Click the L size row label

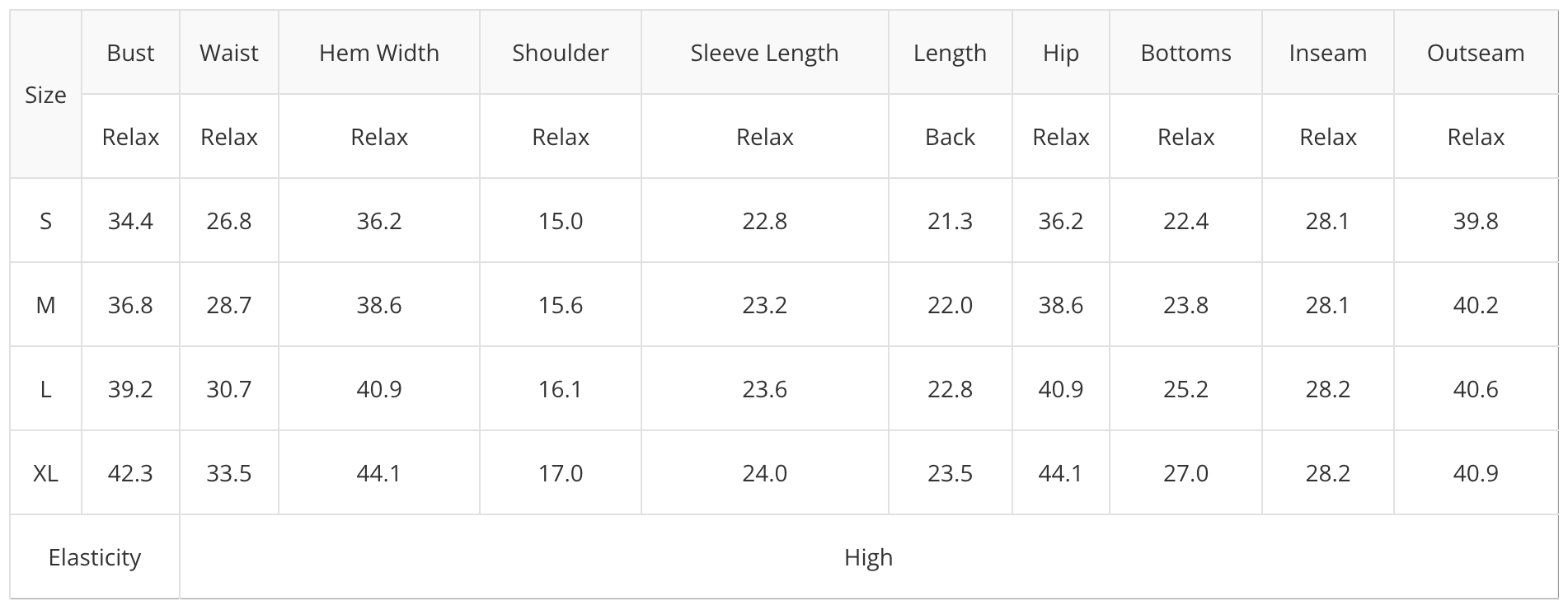45,389
